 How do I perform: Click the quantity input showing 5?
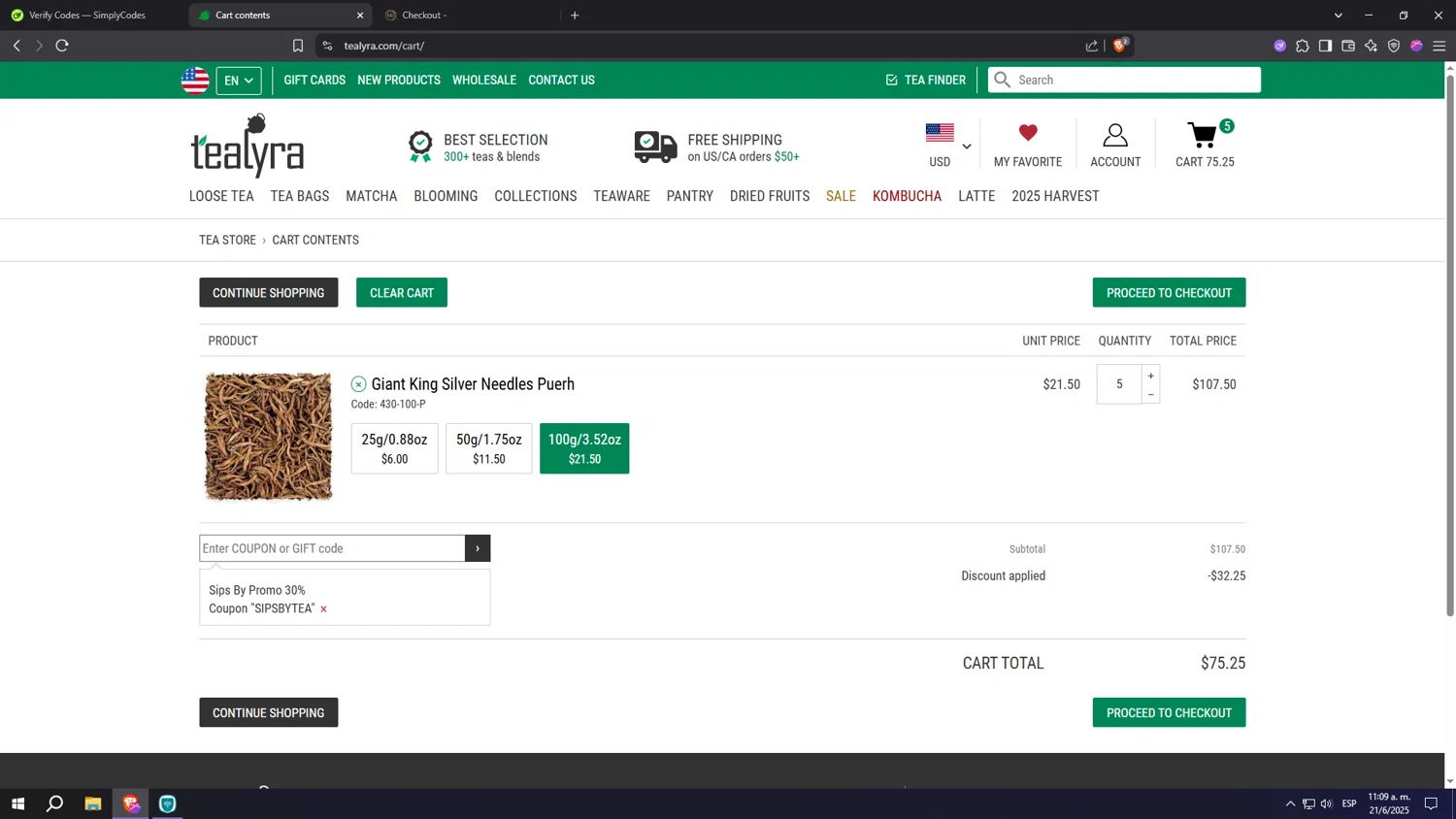pos(1119,384)
